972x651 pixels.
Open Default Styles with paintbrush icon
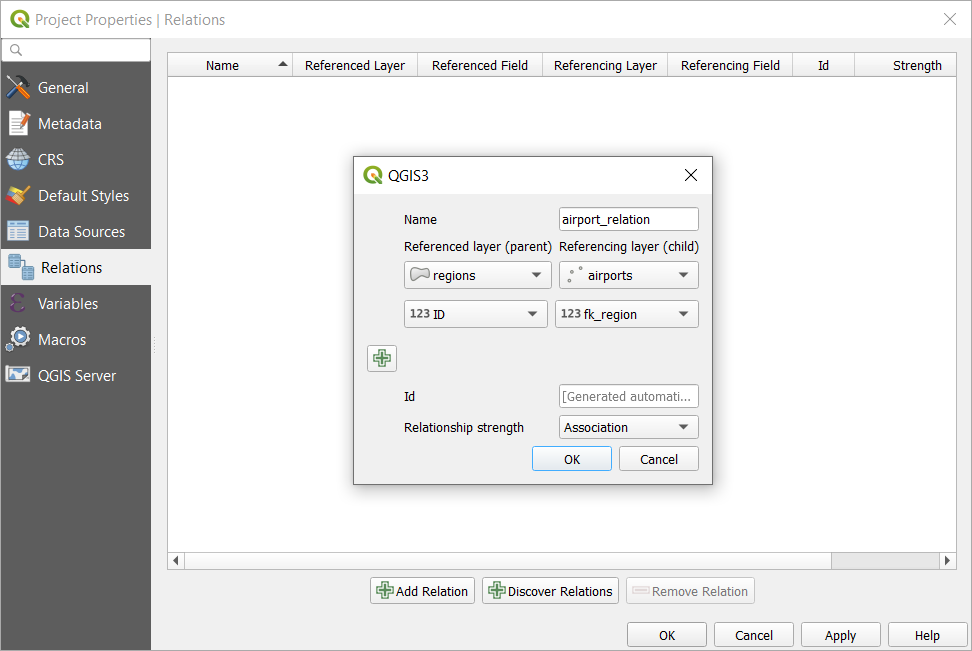click(19, 196)
